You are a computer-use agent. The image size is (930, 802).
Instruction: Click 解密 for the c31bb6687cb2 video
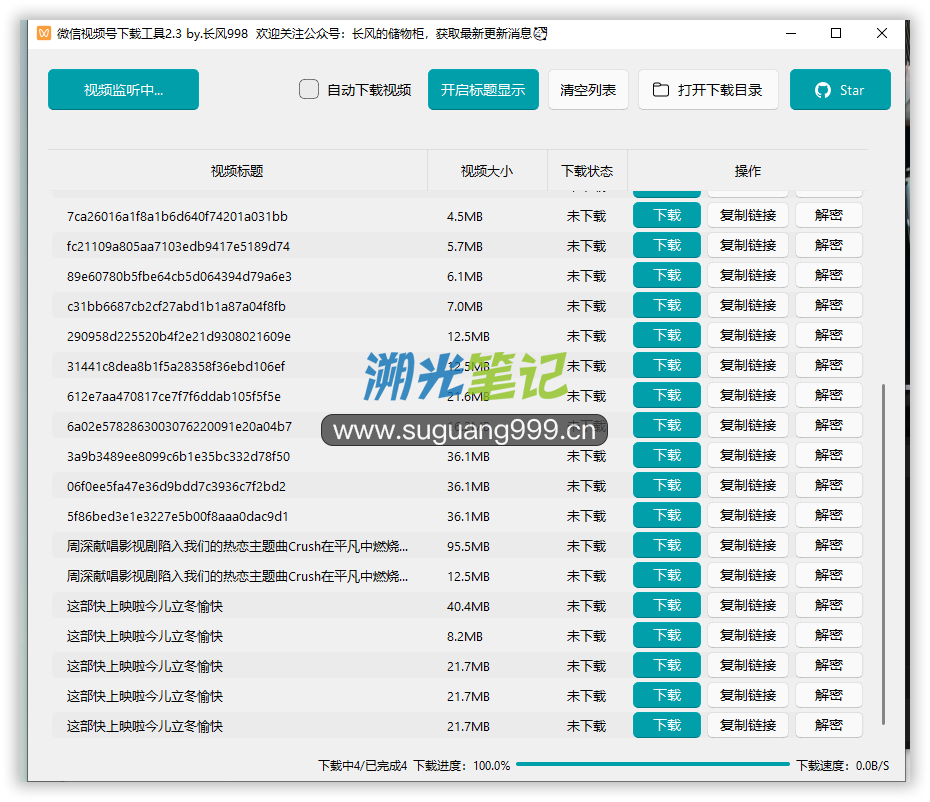pyautogui.click(x=829, y=305)
